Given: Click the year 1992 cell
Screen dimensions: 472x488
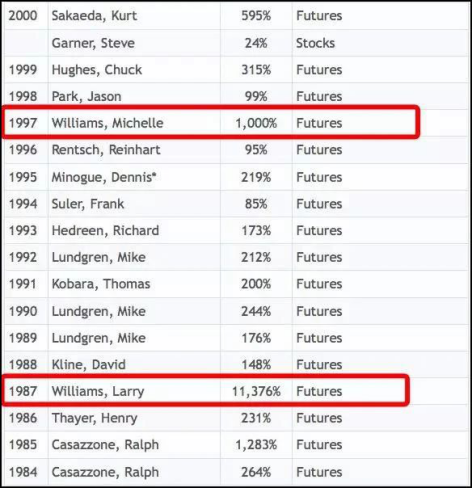Looking at the screenshot, I should click(x=23, y=257).
